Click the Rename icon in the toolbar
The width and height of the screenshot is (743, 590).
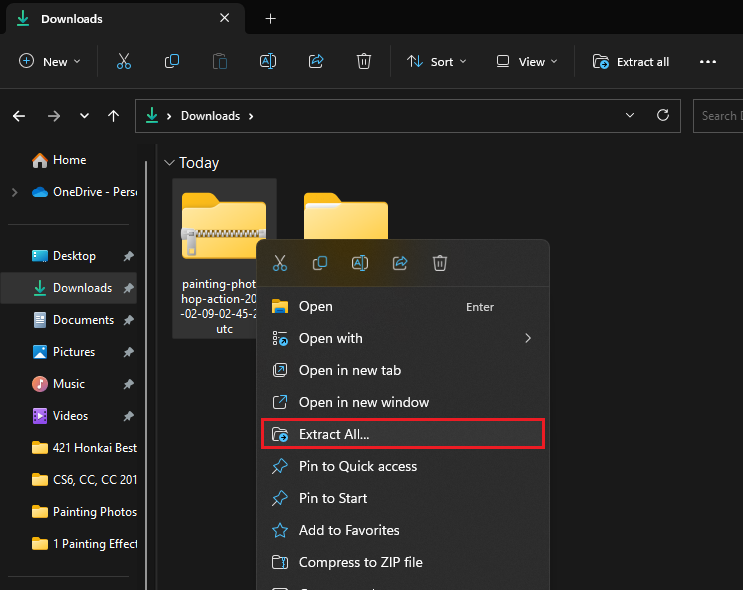[x=268, y=62]
